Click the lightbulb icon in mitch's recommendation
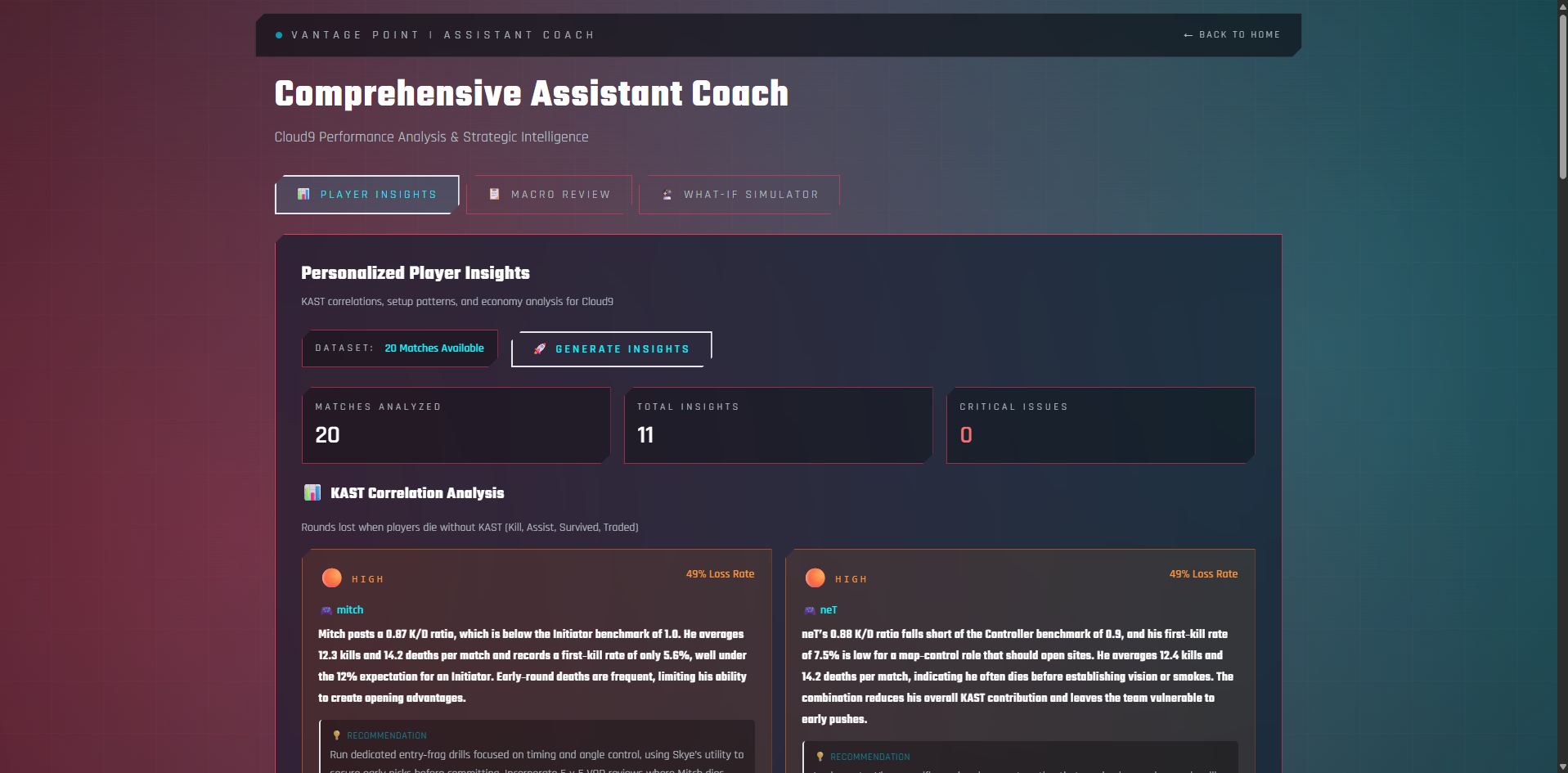Image resolution: width=1568 pixels, height=773 pixels. point(336,735)
